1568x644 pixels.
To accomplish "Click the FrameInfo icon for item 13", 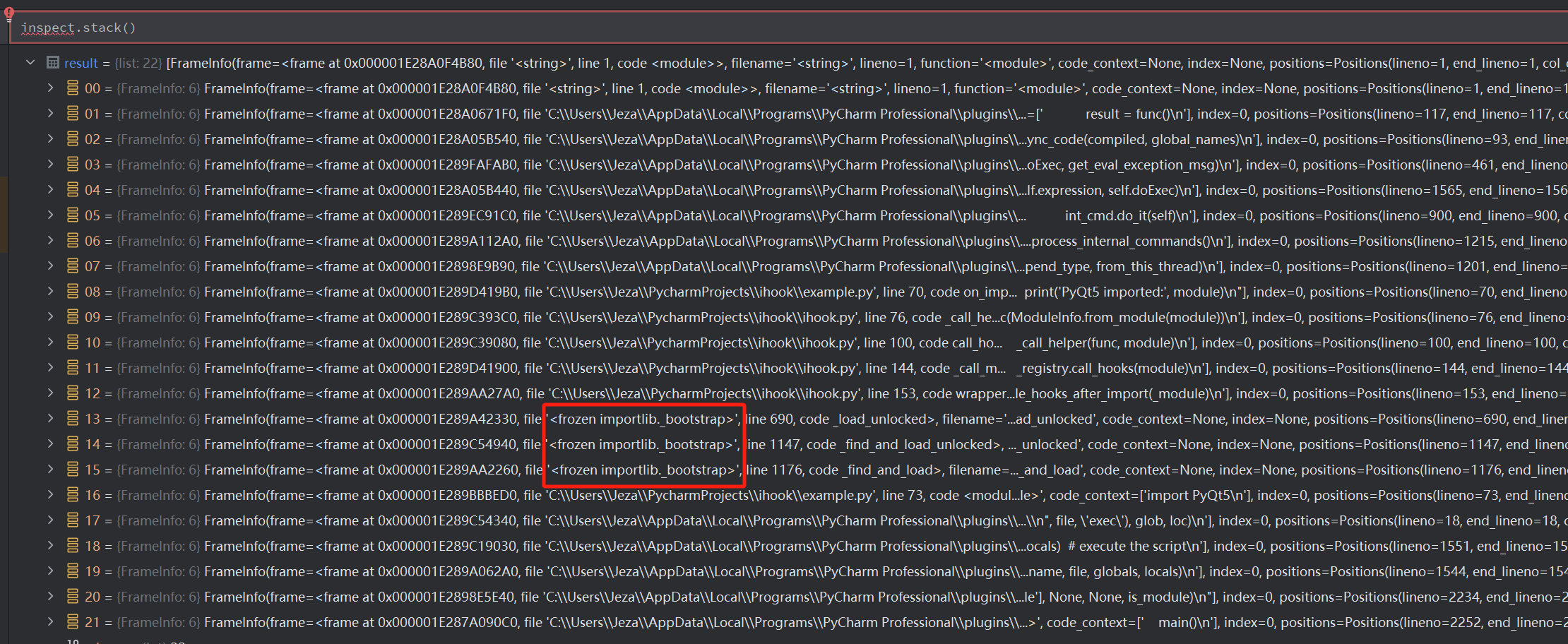I will click(73, 419).
